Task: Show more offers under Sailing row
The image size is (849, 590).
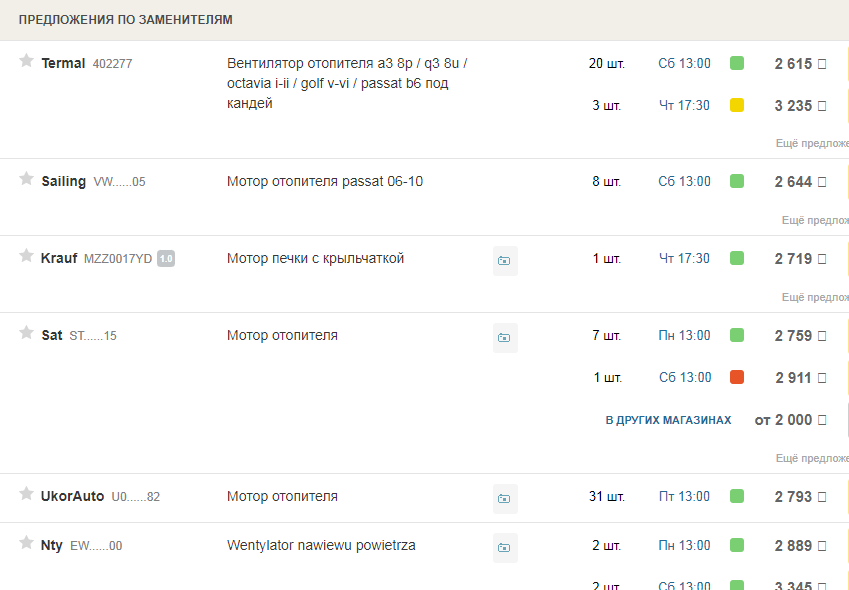Action: [x=813, y=220]
